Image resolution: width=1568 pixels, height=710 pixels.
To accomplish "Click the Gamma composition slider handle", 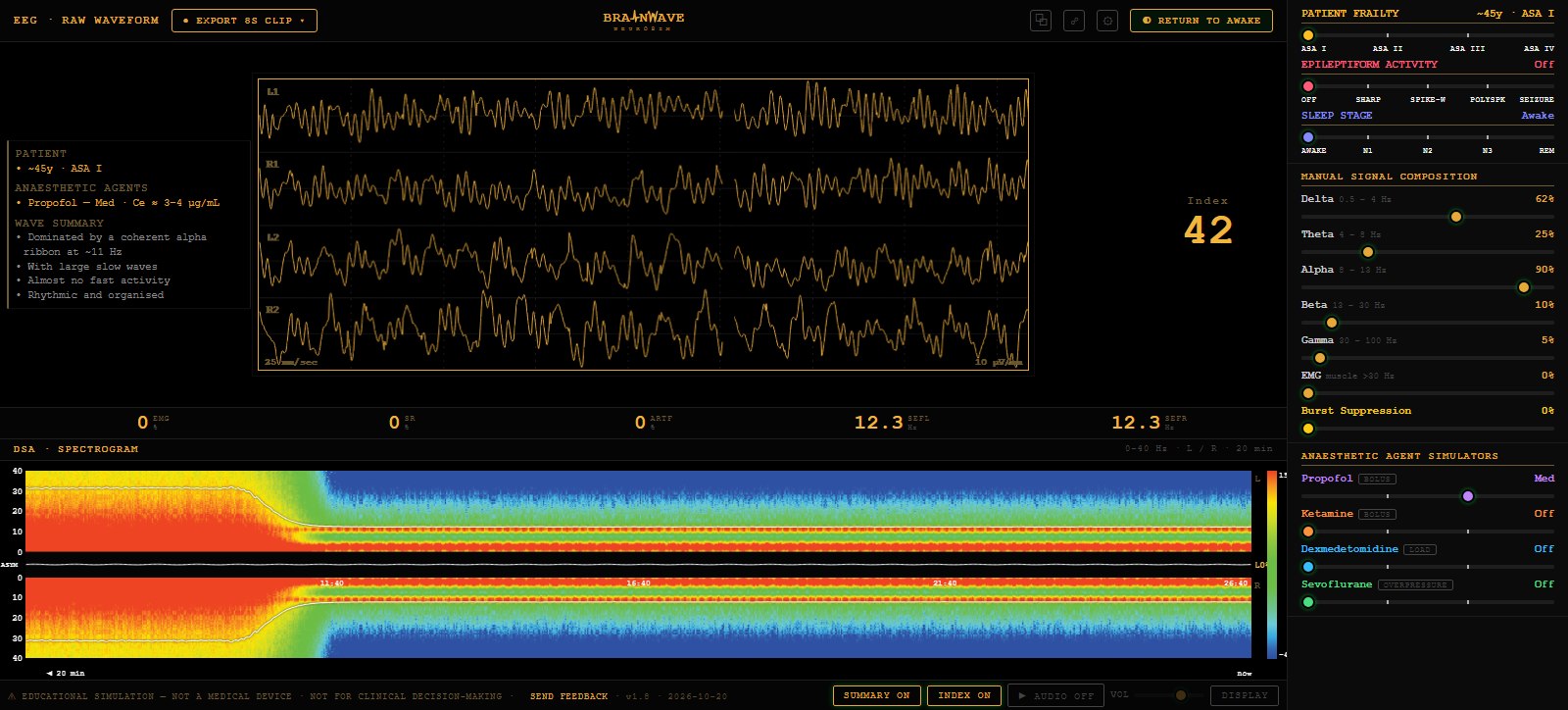I will point(1320,358).
